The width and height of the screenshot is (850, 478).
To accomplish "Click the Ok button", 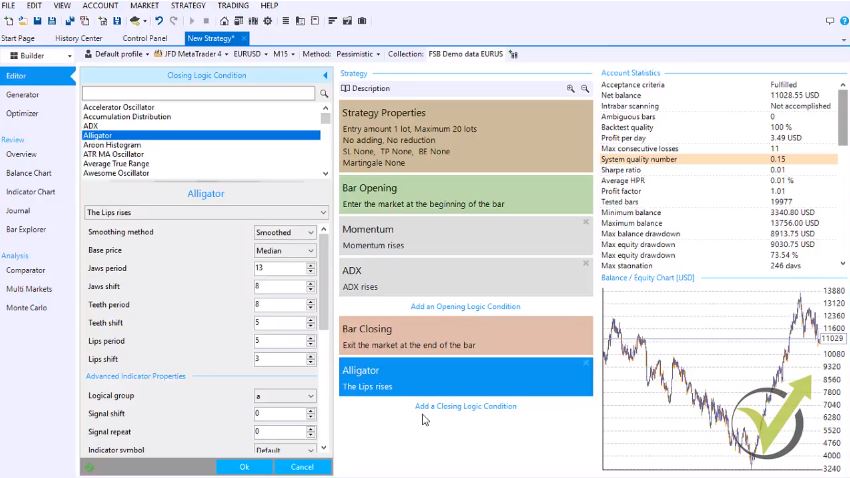I will (x=244, y=467).
